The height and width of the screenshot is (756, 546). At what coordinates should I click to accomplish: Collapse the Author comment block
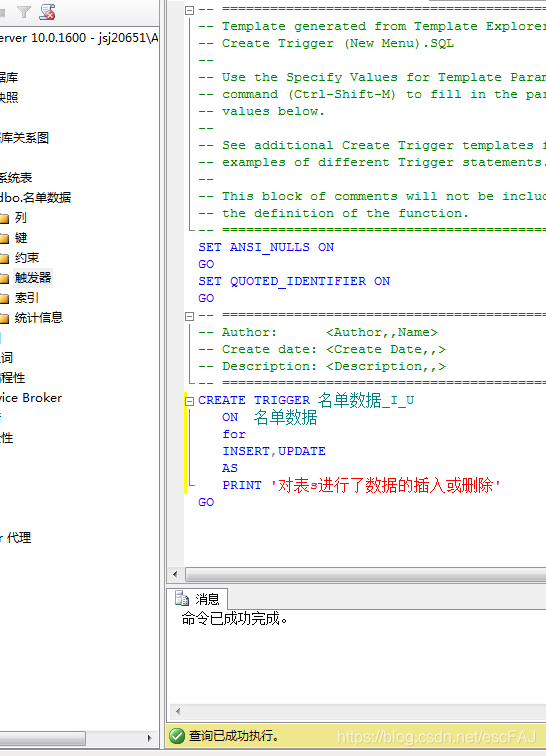190,316
